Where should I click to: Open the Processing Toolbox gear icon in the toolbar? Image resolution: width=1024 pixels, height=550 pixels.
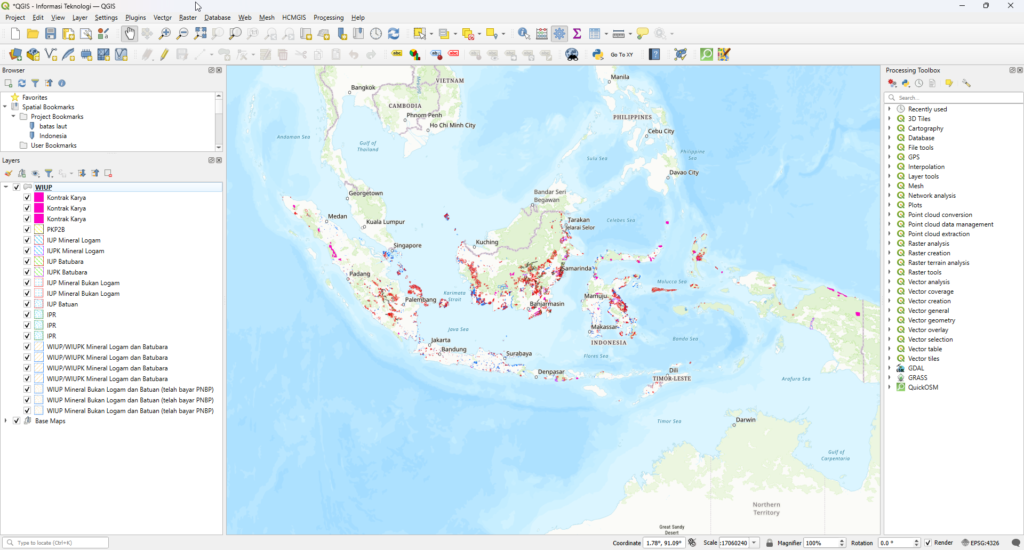(x=559, y=34)
